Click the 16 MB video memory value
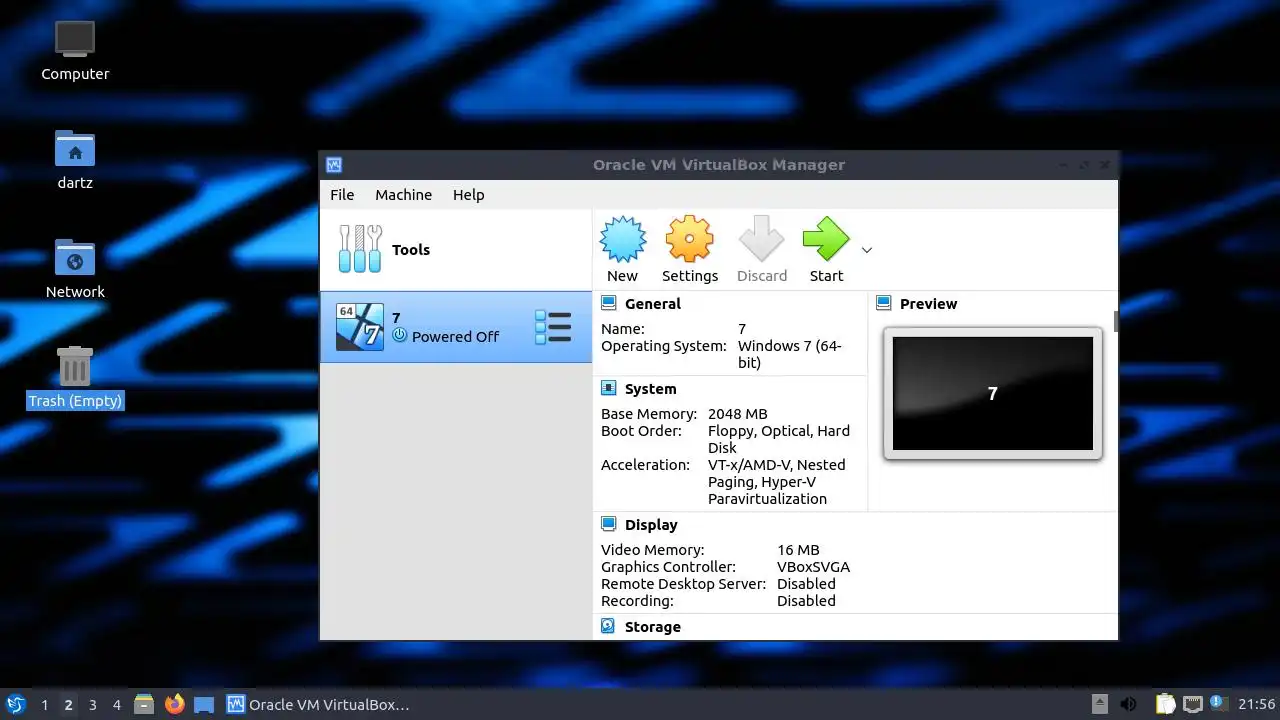The image size is (1280, 720). [x=798, y=550]
